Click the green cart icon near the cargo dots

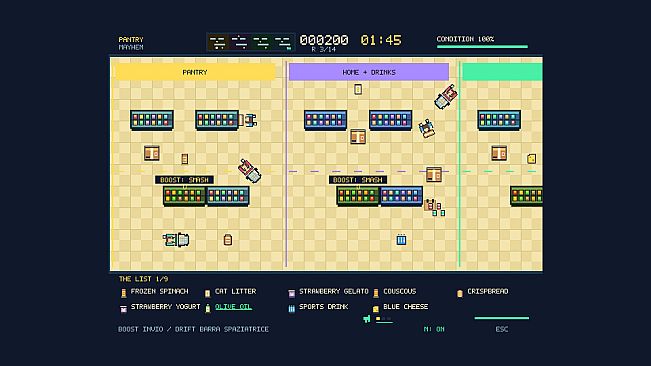coord(367,319)
